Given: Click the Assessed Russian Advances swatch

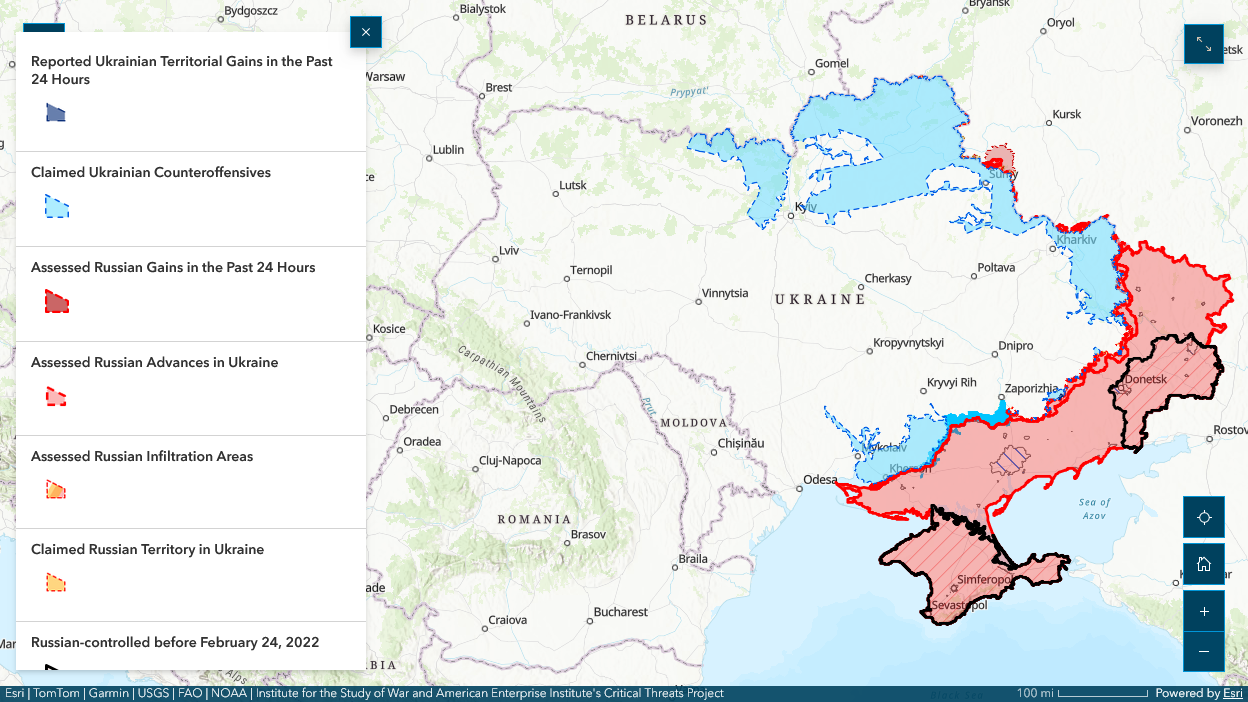Looking at the screenshot, I should tap(56, 397).
